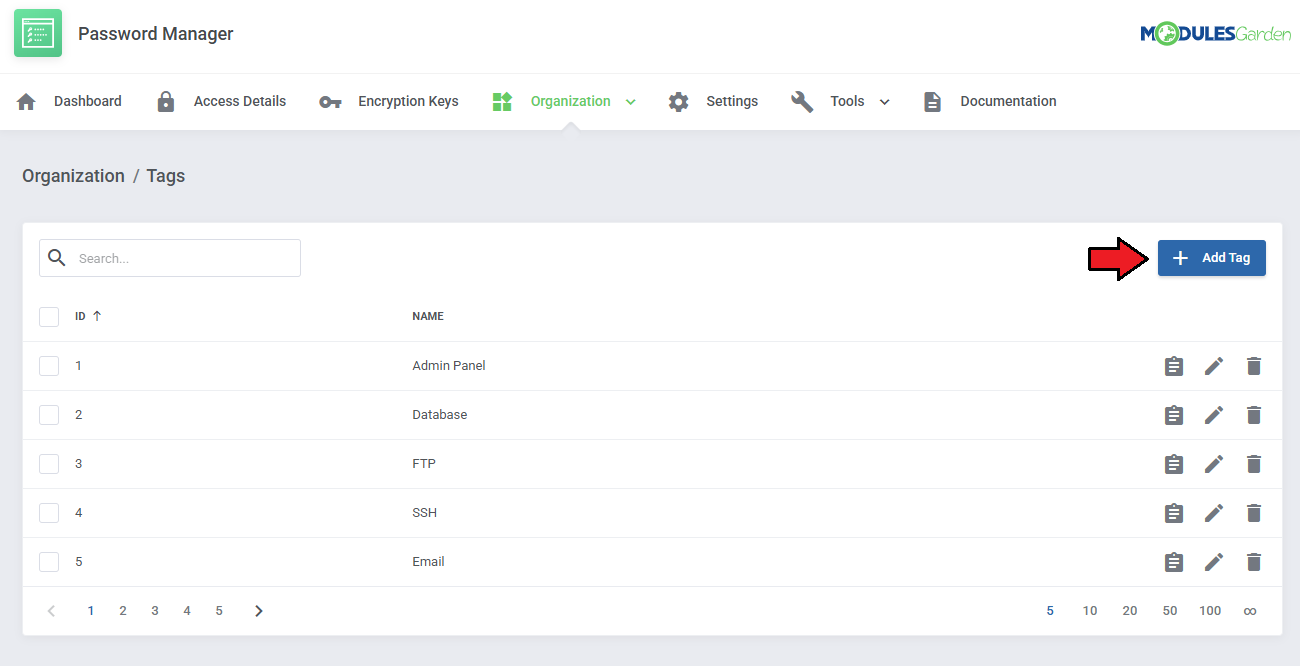
Task: Click the Password Manager app logo icon
Action: click(x=38, y=33)
